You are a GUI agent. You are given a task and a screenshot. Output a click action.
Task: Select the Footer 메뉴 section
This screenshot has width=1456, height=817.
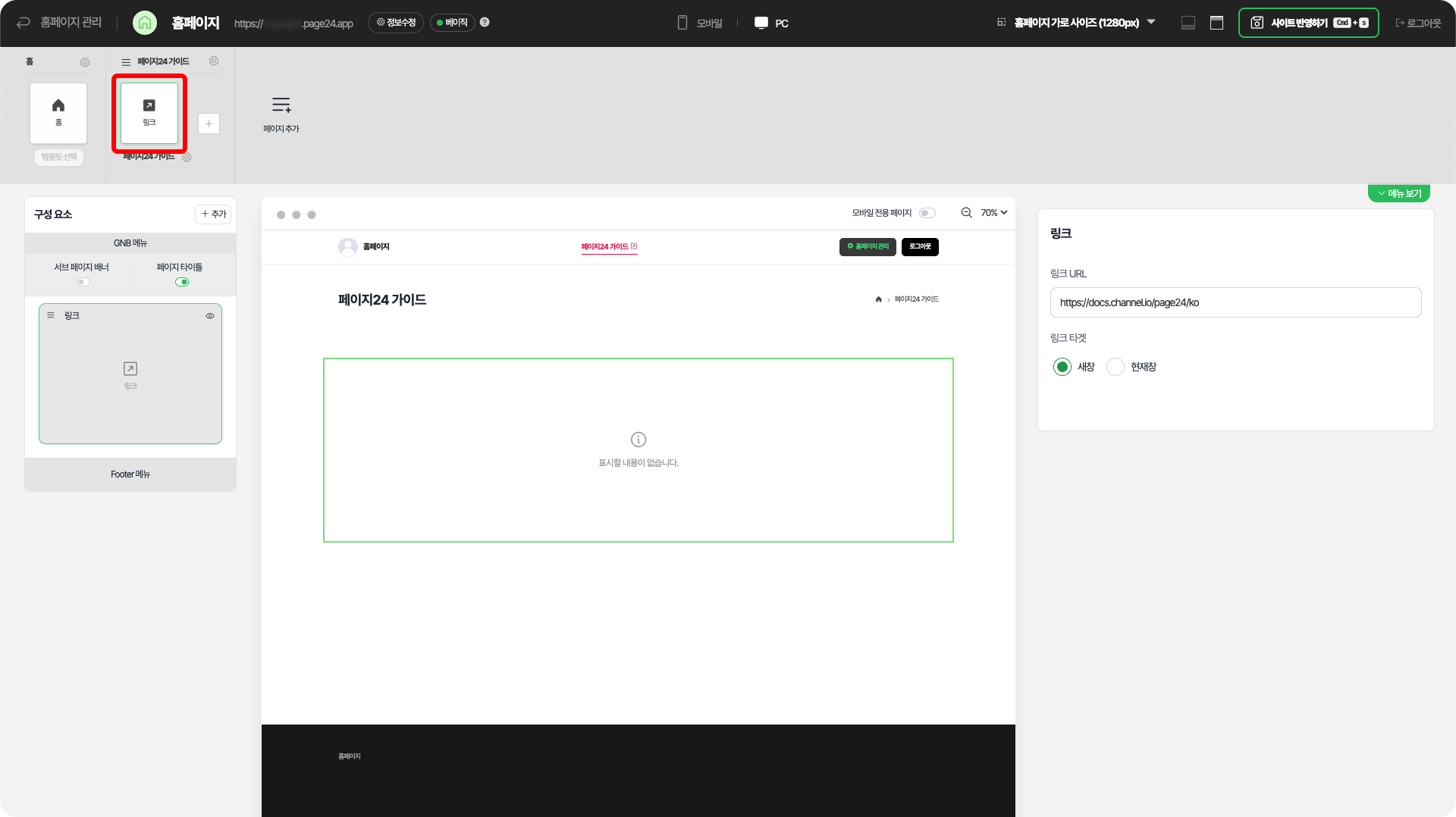click(130, 474)
